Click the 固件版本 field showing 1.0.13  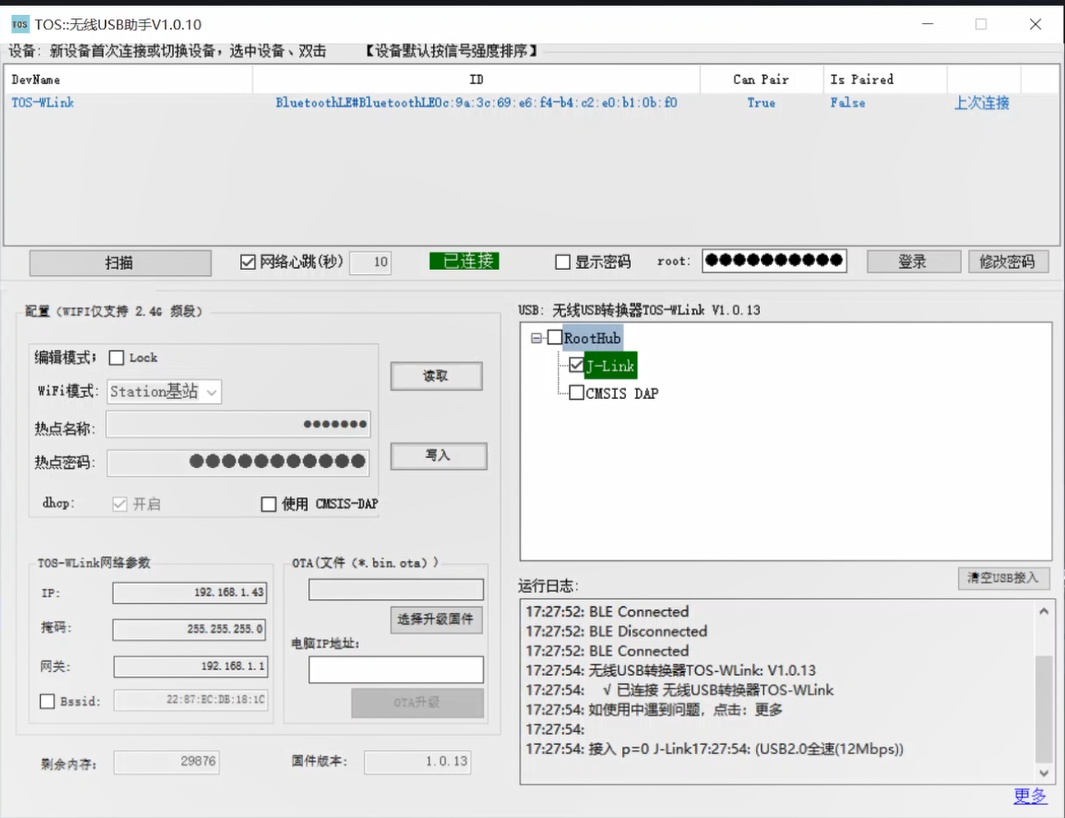(417, 762)
